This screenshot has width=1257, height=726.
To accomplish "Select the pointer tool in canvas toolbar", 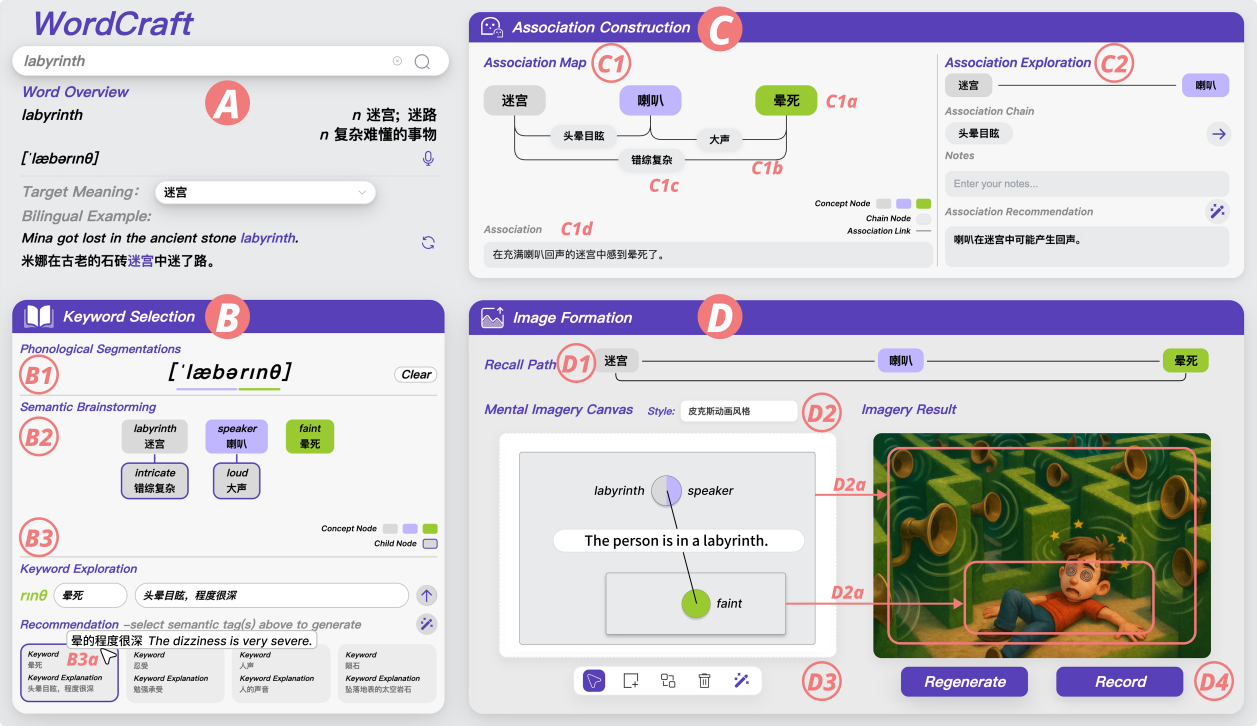I will click(594, 681).
